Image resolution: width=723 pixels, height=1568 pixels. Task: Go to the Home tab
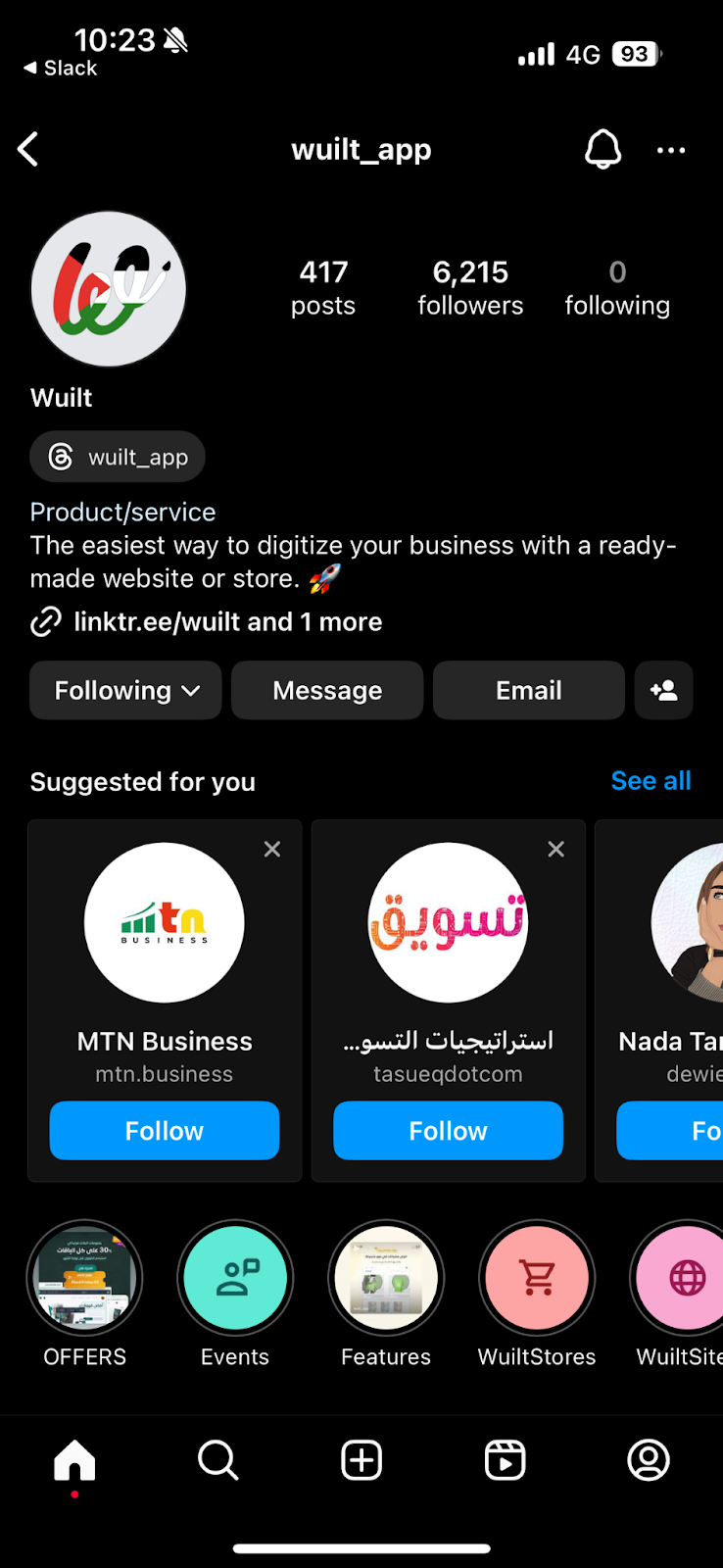click(74, 1460)
